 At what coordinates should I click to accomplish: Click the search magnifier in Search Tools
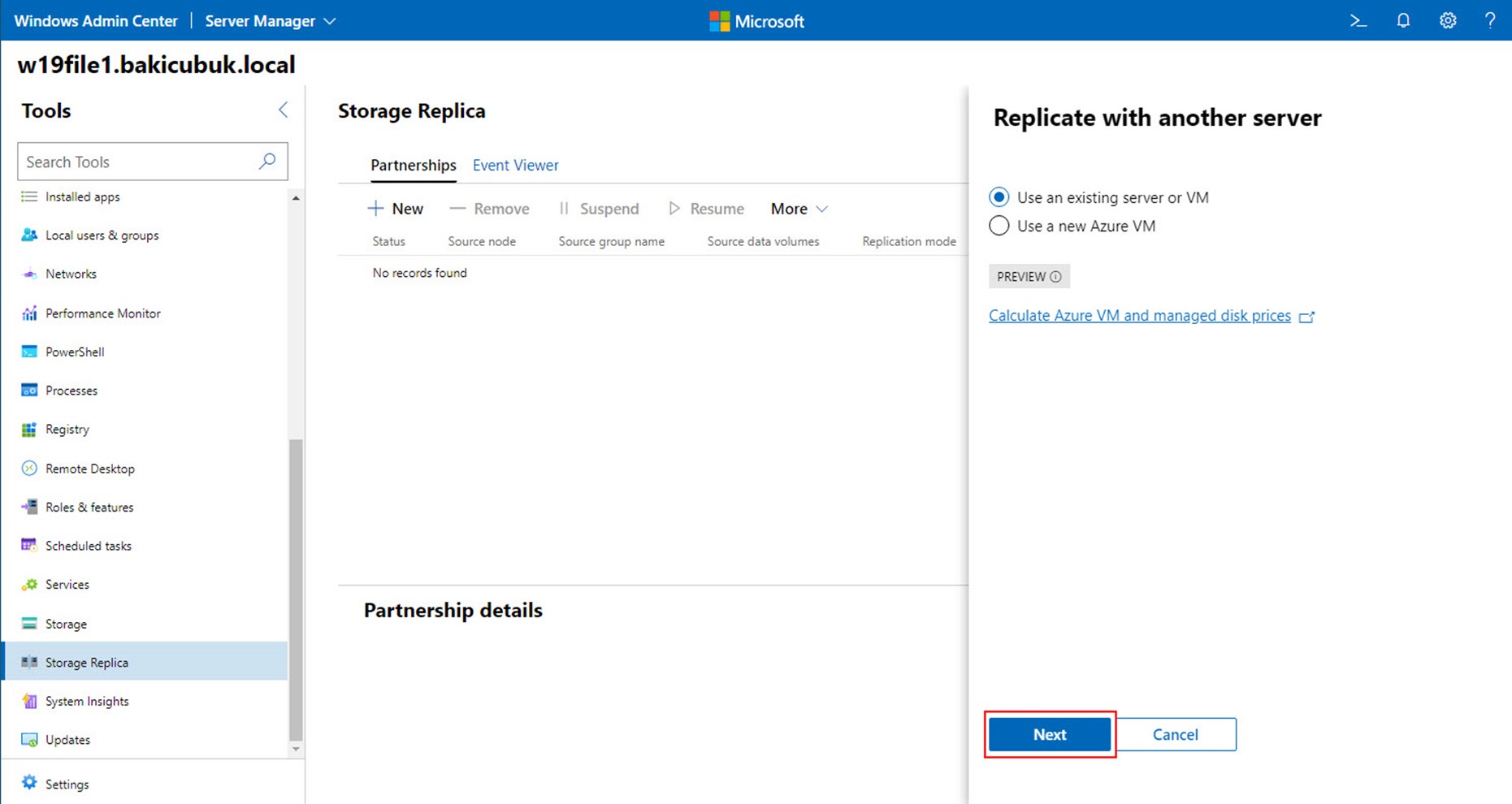click(267, 161)
